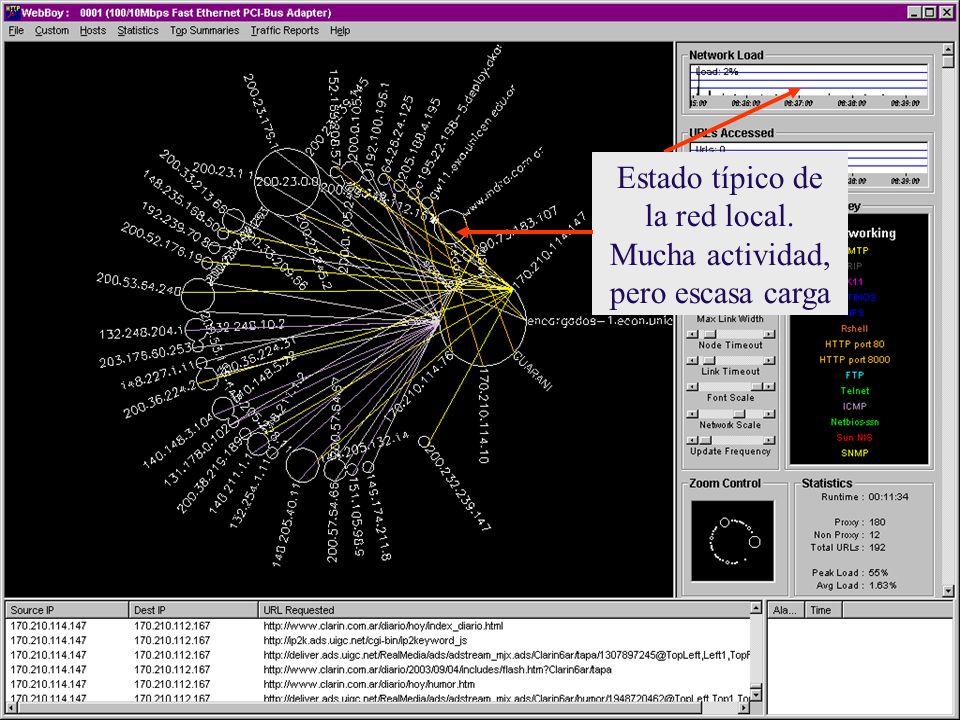Click the Time column header
960x720 pixels.
click(822, 610)
